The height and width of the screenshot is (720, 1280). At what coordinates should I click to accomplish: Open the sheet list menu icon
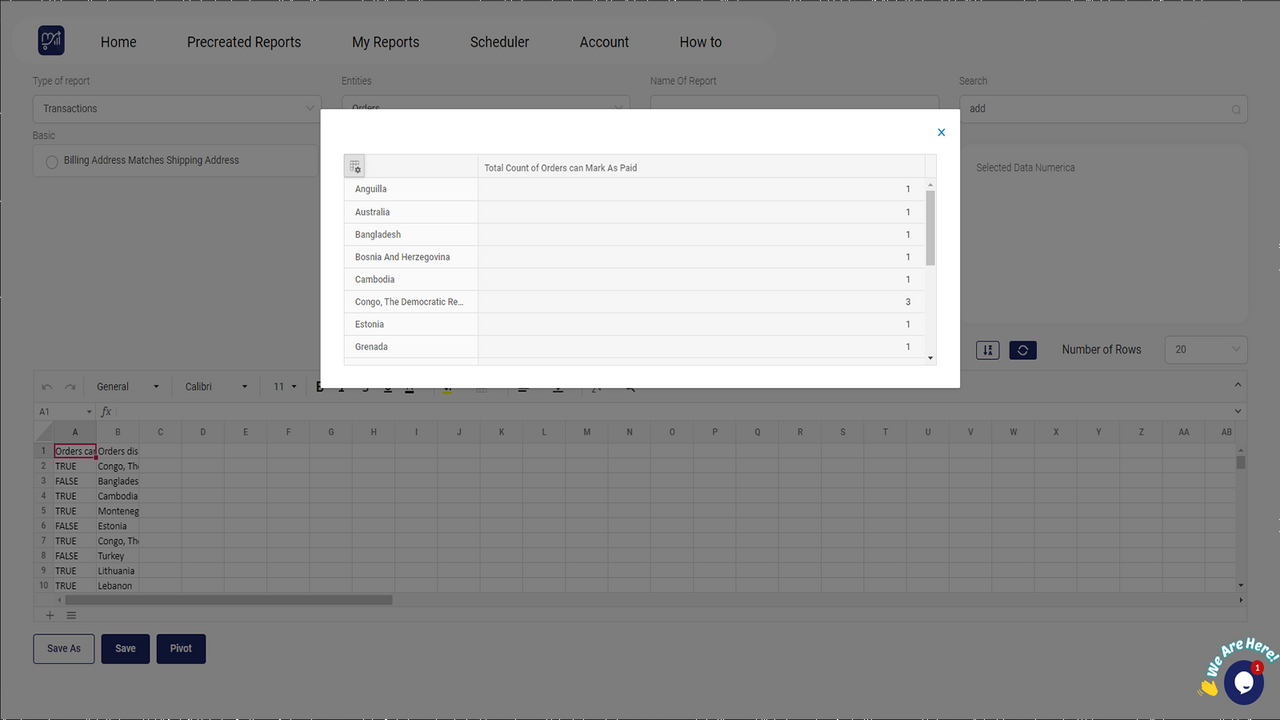coord(71,615)
